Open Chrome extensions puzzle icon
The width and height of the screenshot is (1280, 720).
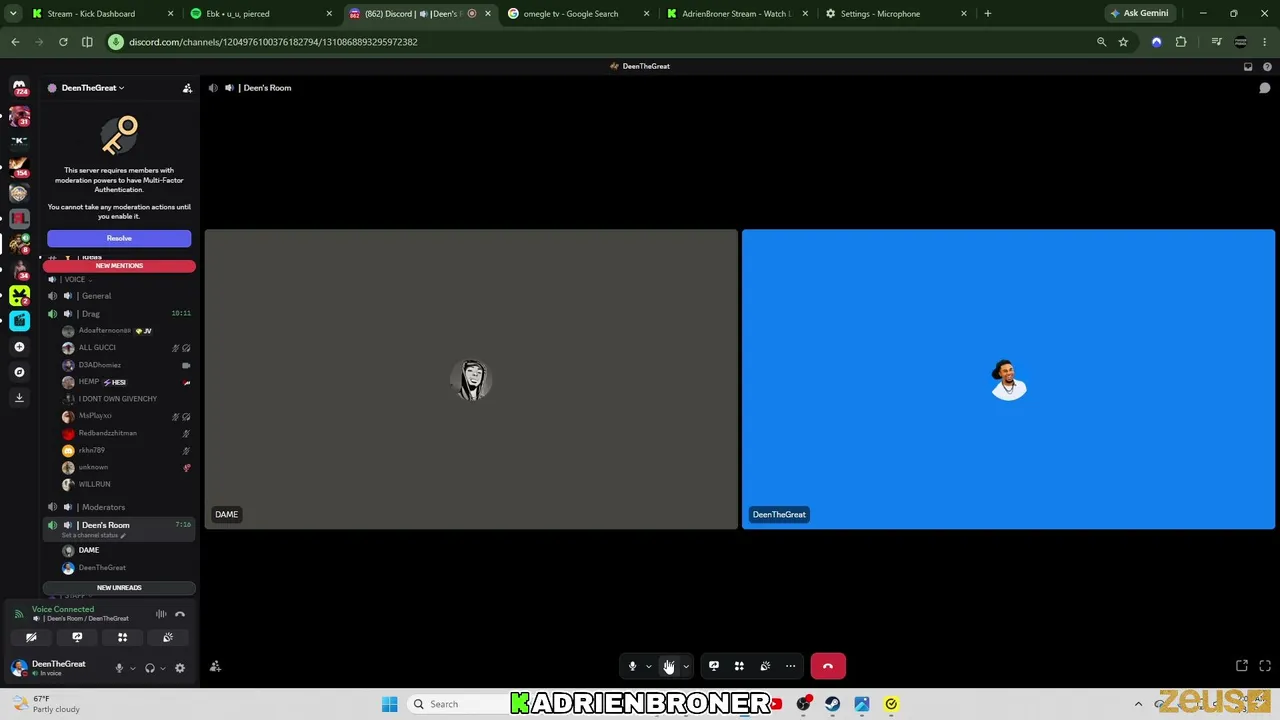tap(1181, 42)
